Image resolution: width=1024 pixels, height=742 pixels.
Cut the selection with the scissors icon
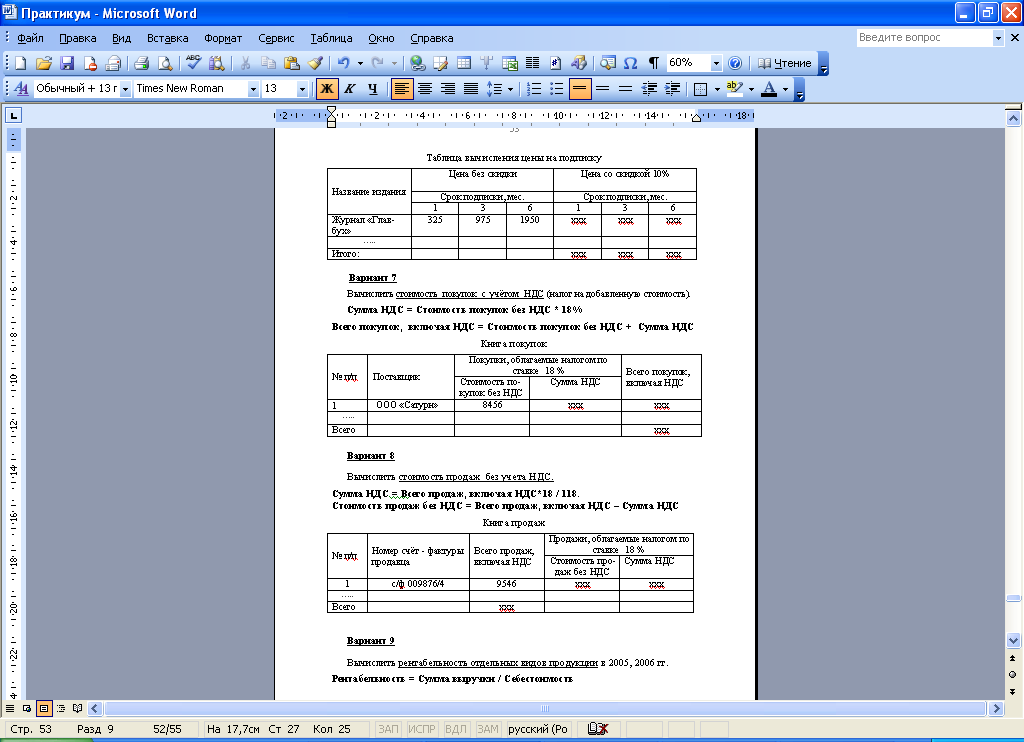pos(246,63)
